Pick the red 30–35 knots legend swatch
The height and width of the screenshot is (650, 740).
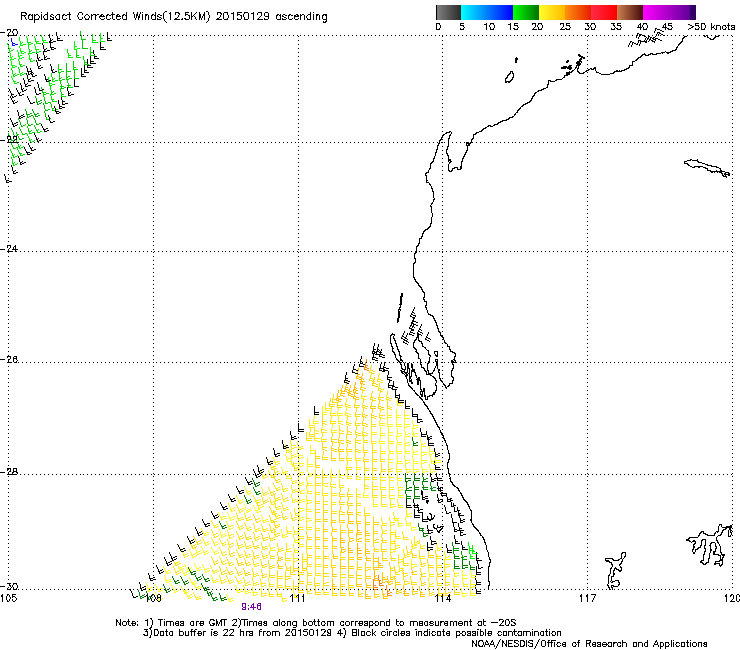tap(604, 12)
